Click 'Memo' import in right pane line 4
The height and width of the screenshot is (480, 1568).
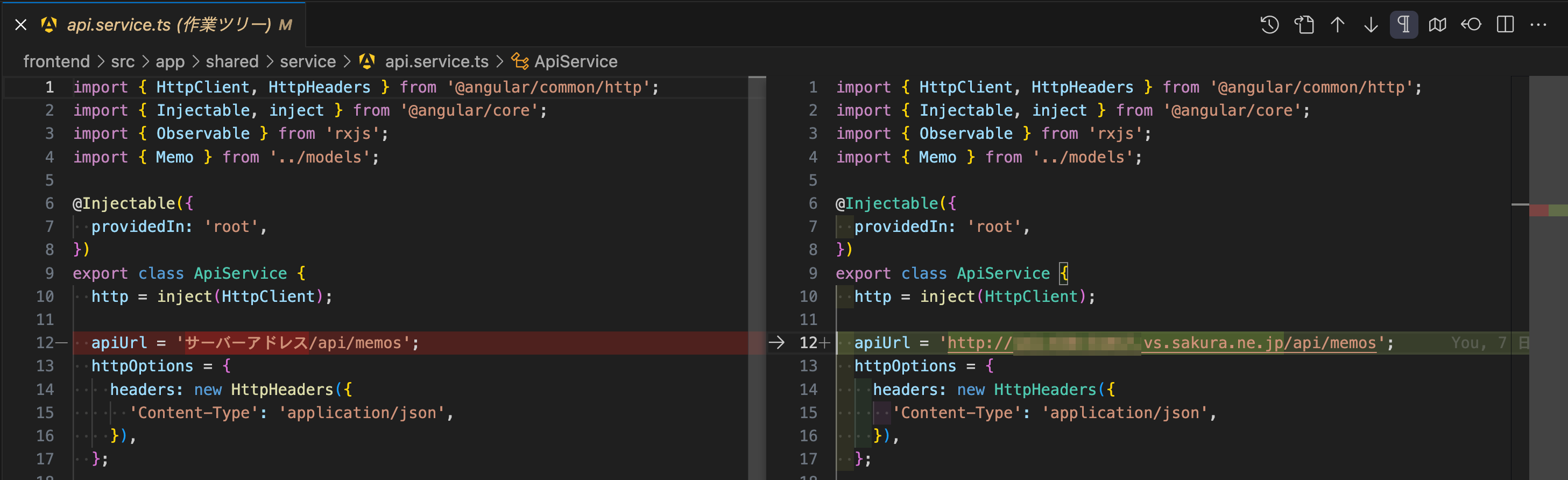point(937,158)
